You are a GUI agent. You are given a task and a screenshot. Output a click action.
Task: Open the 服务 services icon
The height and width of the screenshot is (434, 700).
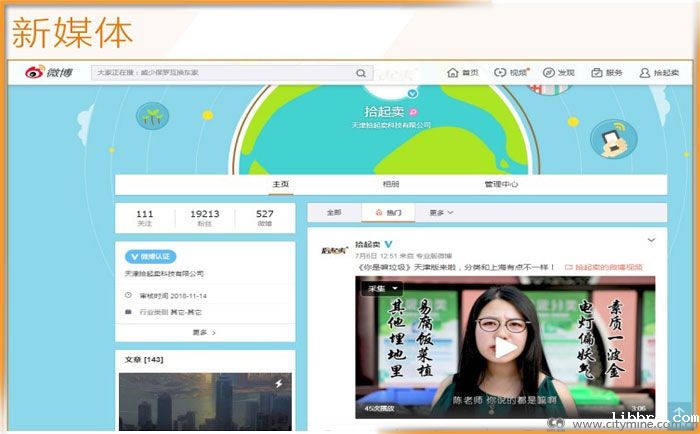pos(597,73)
